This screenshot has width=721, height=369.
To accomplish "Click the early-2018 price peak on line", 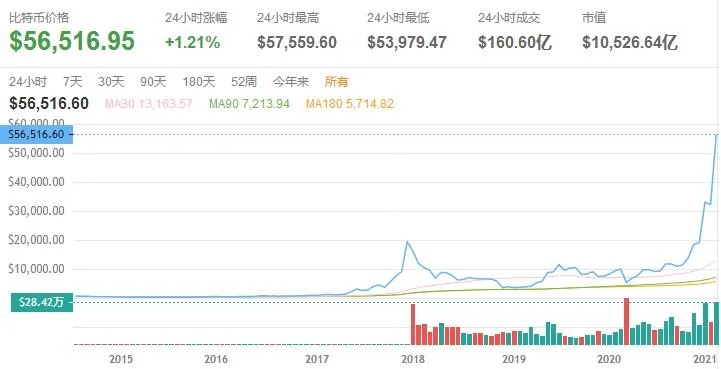I will pyautogui.click(x=406, y=242).
